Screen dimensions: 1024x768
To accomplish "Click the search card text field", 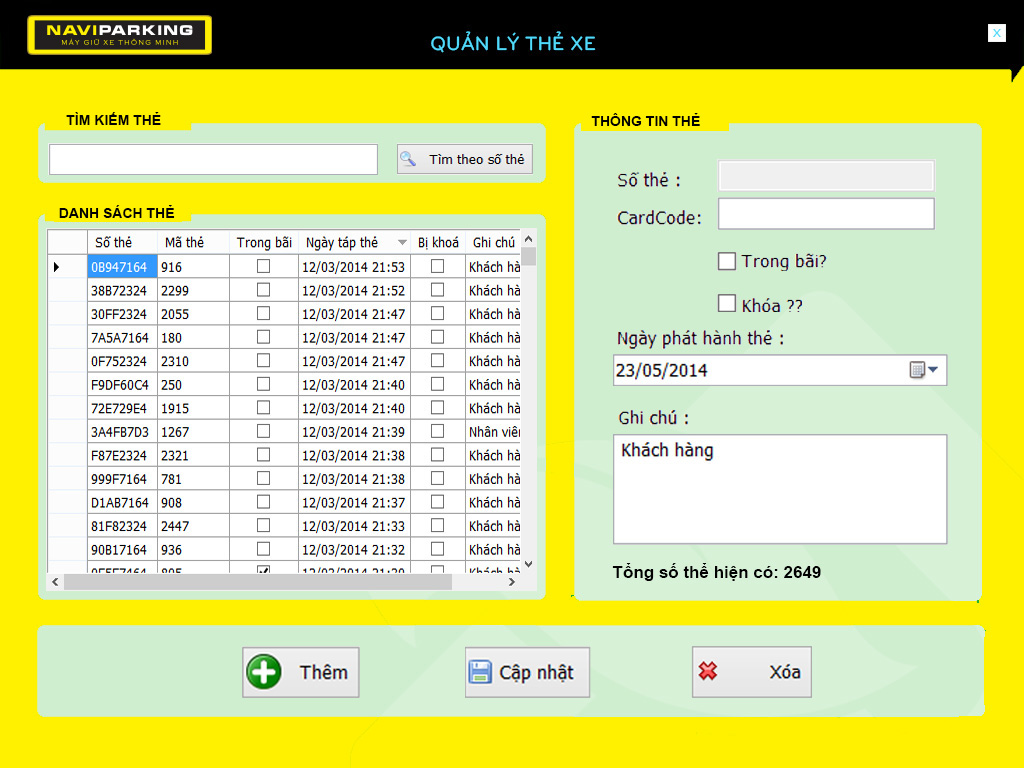I will tap(213, 160).
